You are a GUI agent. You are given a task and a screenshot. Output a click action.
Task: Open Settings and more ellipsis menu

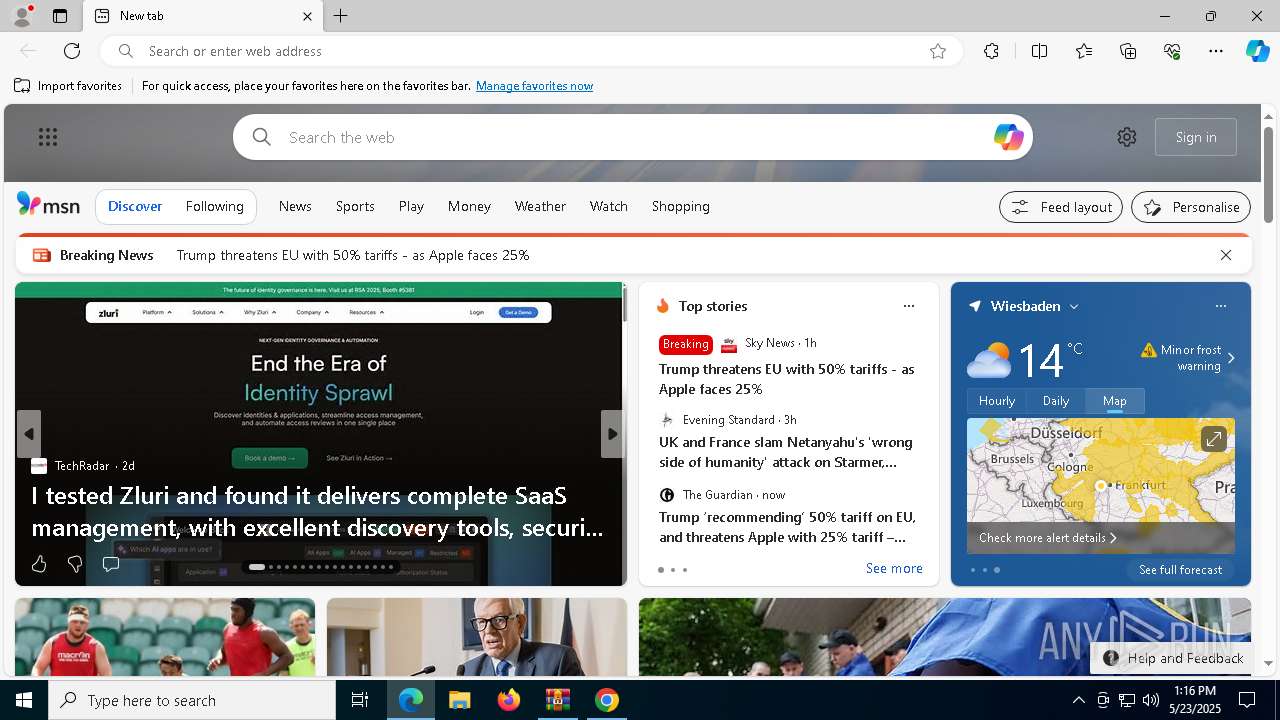tap(1216, 51)
